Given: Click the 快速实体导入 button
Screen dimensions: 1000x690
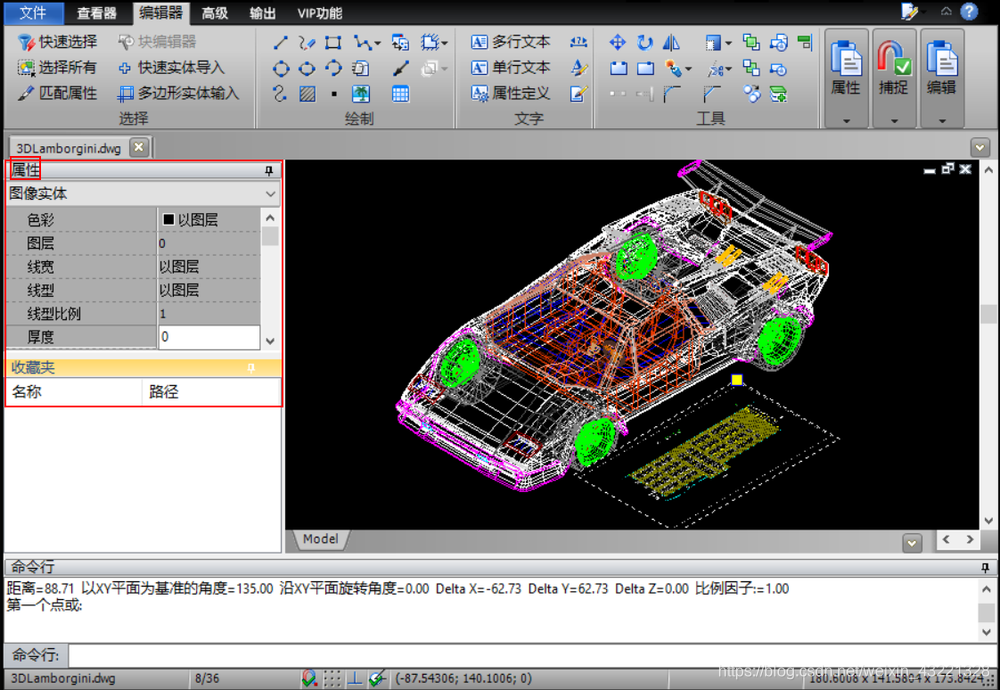Looking at the screenshot, I should [172, 68].
